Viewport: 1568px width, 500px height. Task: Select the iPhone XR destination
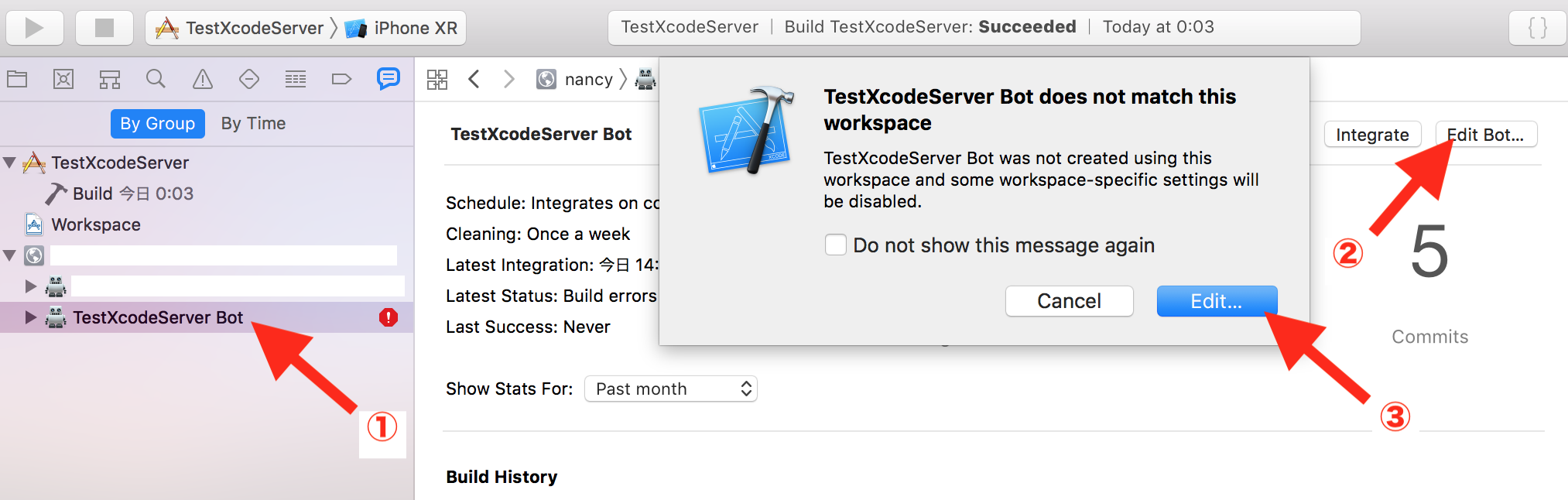coord(402,28)
